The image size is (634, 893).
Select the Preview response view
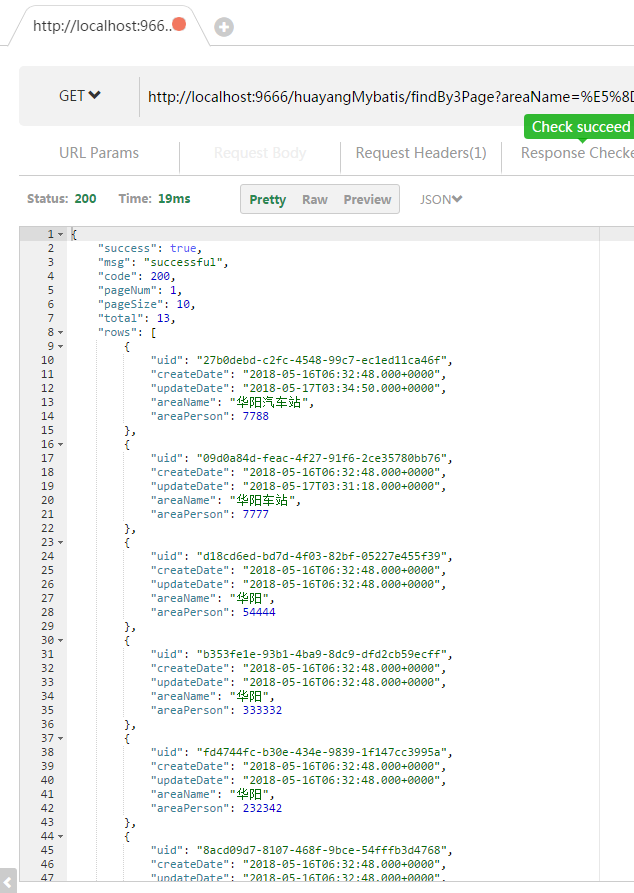click(x=367, y=200)
